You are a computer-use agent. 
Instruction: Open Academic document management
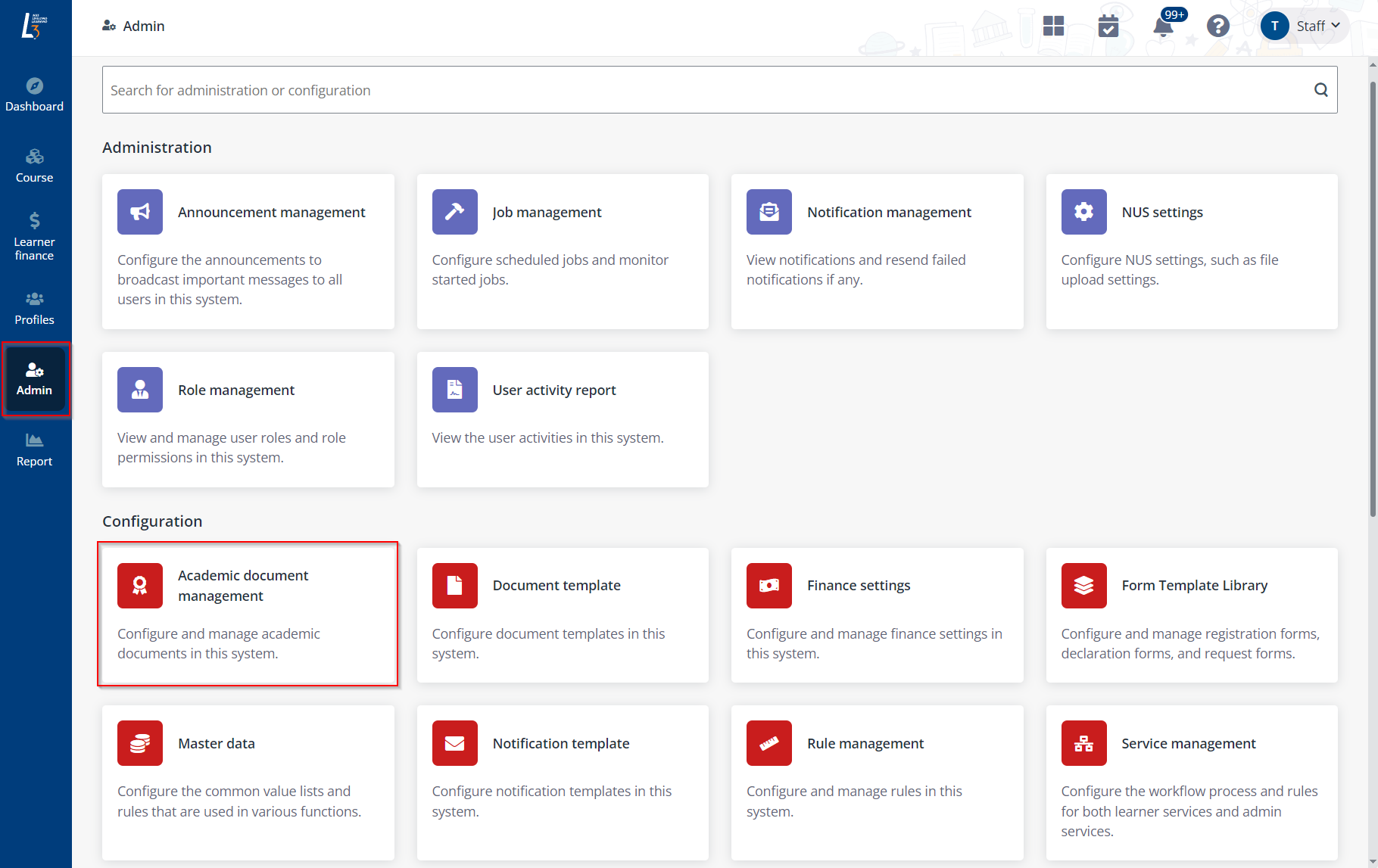pyautogui.click(x=248, y=614)
